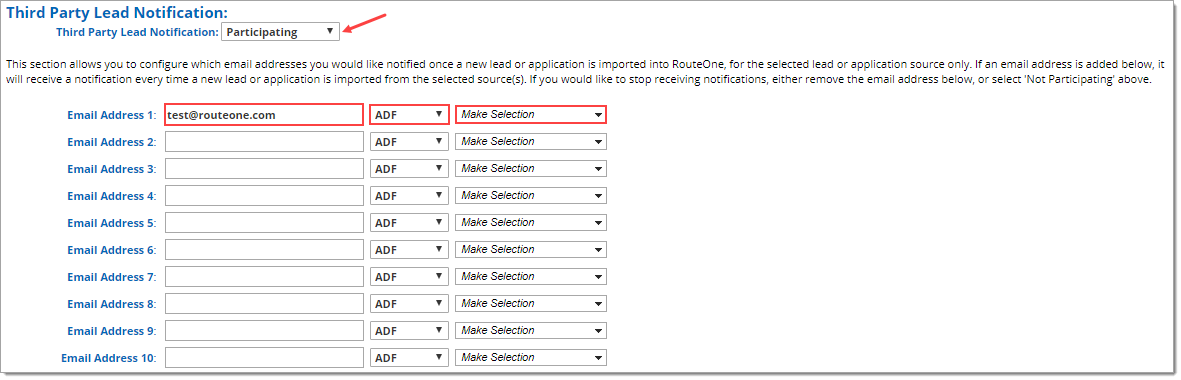This screenshot has height=380, width=1181.
Task: Expand the ADF dropdown for Email Address 6
Action: [410, 250]
